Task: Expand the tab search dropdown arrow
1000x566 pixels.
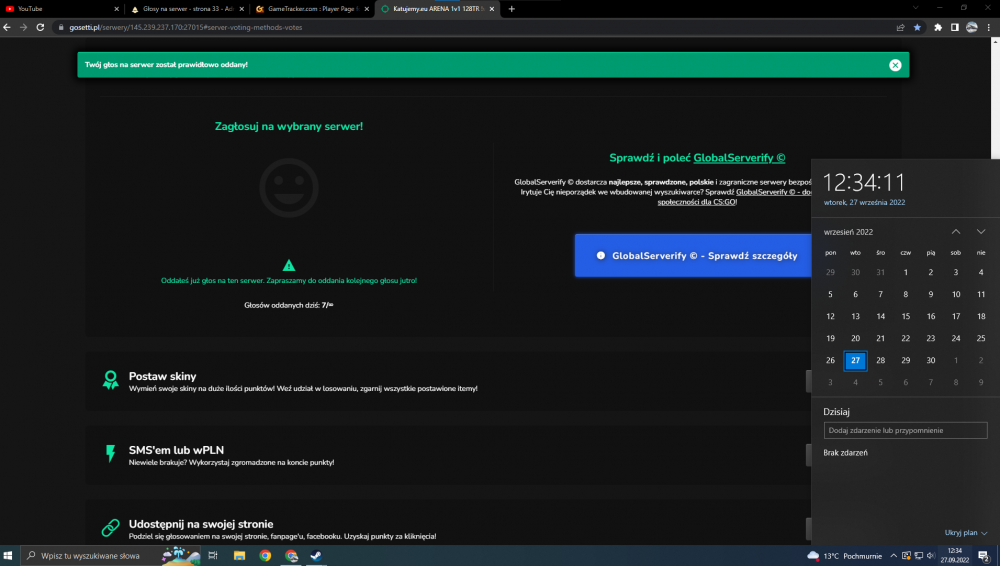Action: [916, 8]
